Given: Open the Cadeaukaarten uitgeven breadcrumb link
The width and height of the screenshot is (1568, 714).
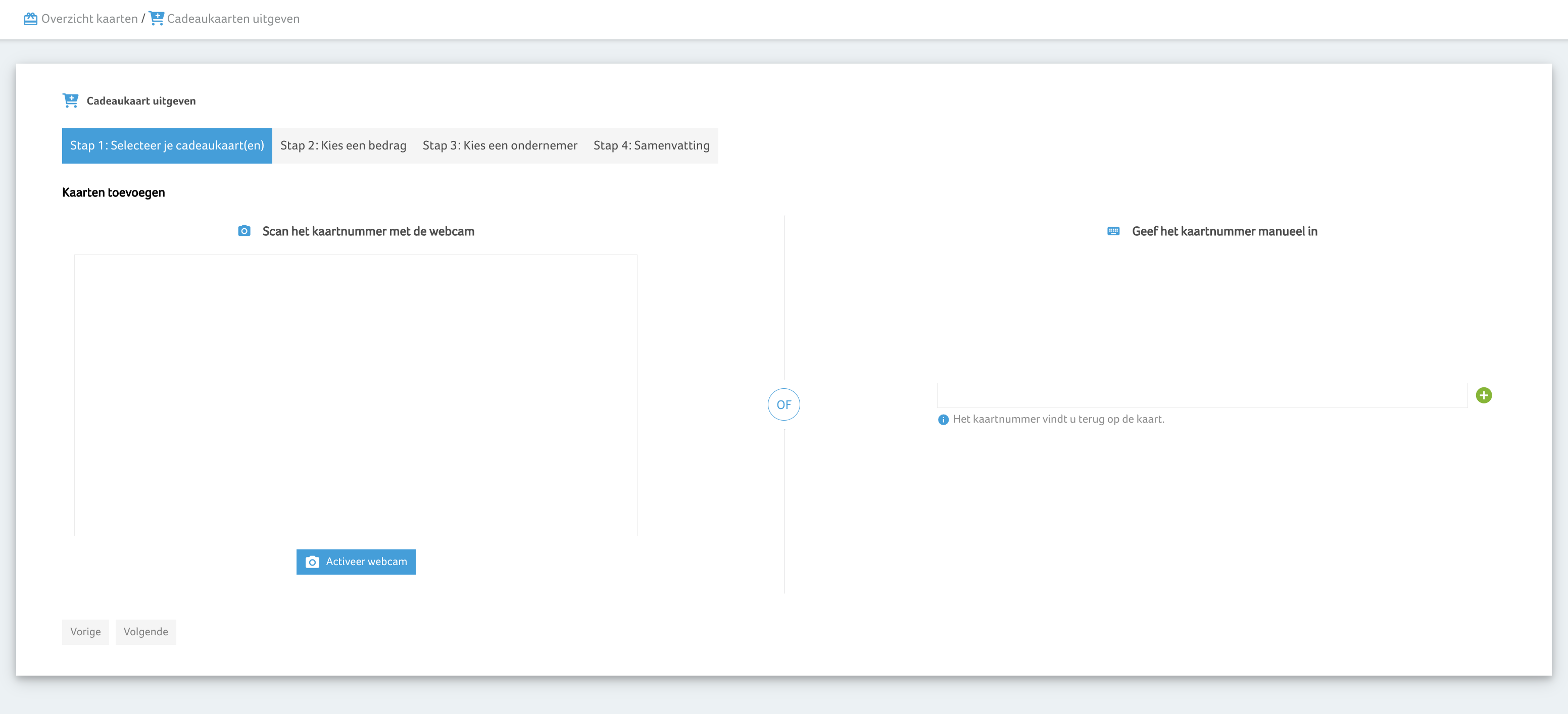Looking at the screenshot, I should (233, 19).
